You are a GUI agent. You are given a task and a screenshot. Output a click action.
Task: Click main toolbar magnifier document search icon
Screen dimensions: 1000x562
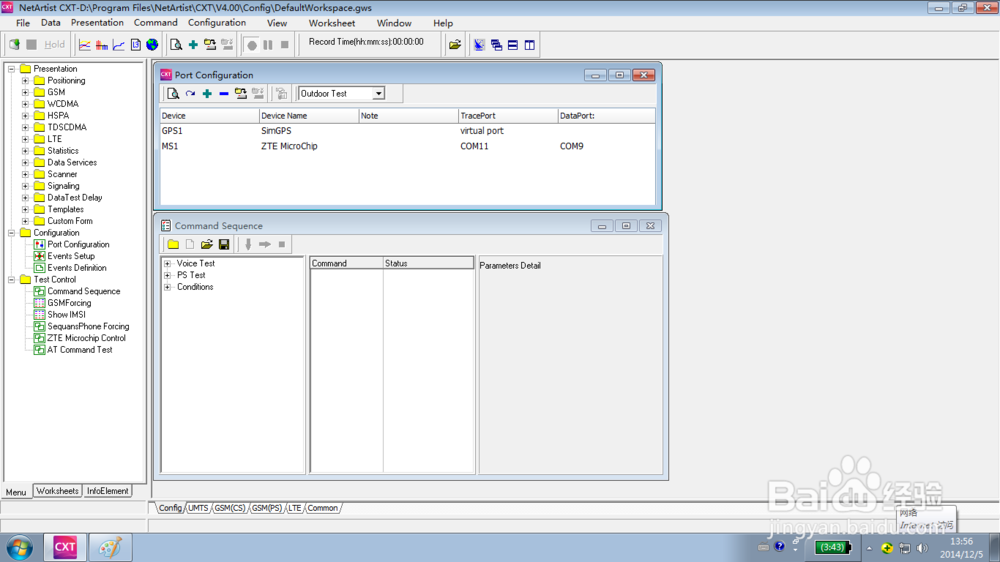[x=175, y=45]
